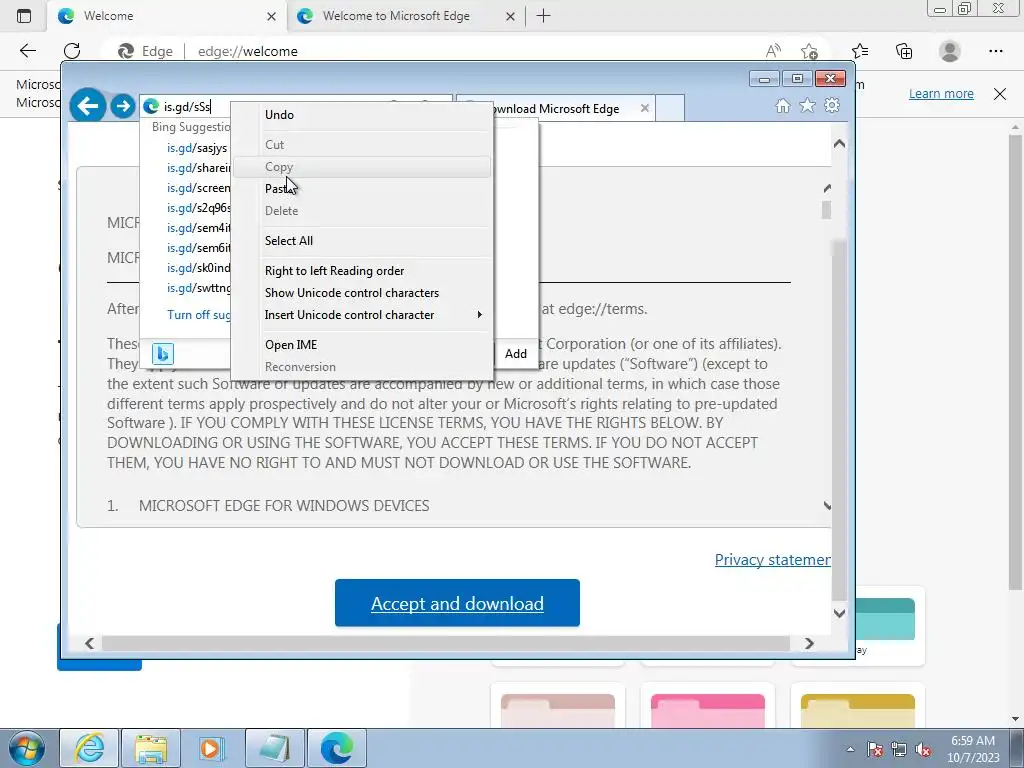The height and width of the screenshot is (768, 1024).
Task: Open Internet Explorer home icon
Action: click(x=782, y=106)
